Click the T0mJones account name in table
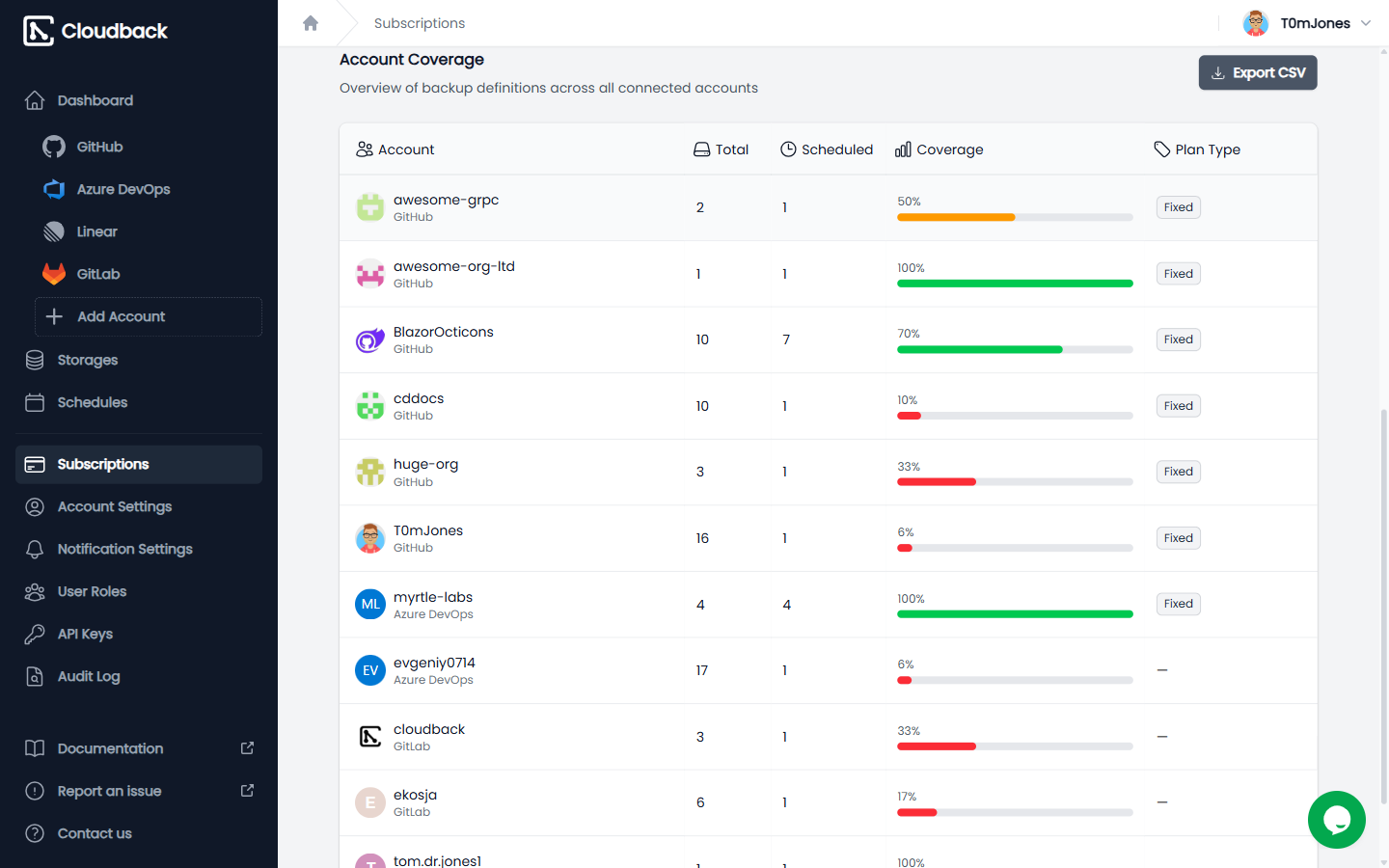 [428, 530]
